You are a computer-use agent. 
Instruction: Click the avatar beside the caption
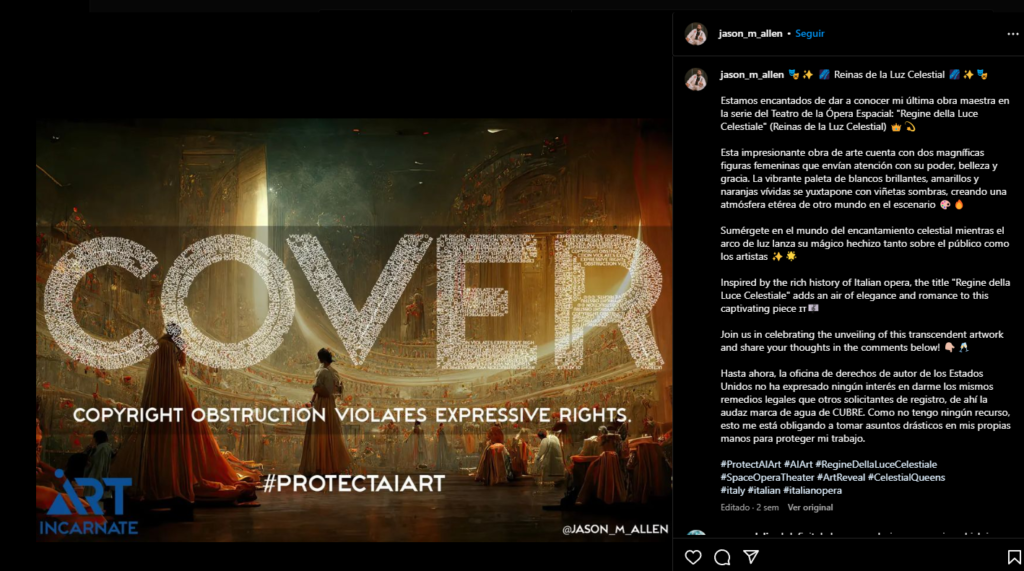click(x=696, y=78)
